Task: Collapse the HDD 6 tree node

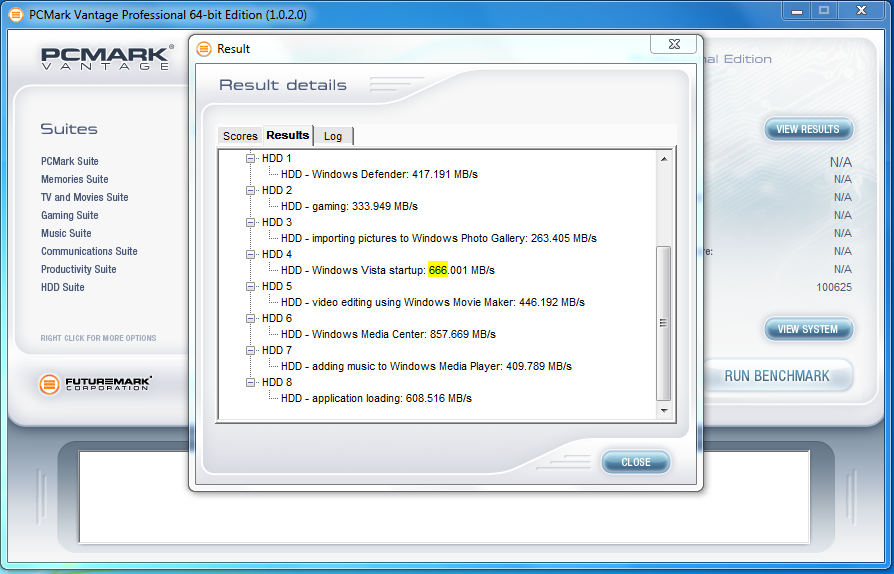Action: coord(250,318)
